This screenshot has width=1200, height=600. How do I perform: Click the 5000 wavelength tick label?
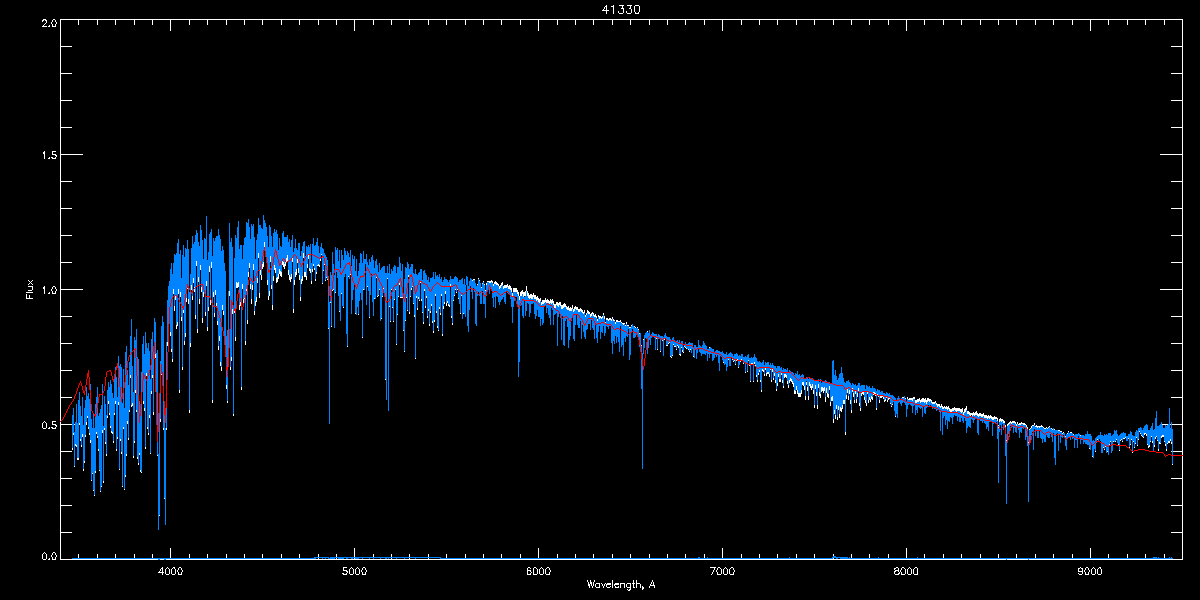[354, 572]
